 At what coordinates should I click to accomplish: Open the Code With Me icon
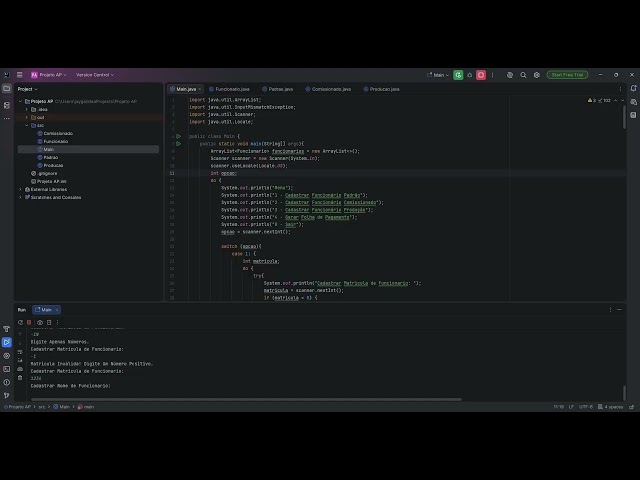(x=510, y=75)
